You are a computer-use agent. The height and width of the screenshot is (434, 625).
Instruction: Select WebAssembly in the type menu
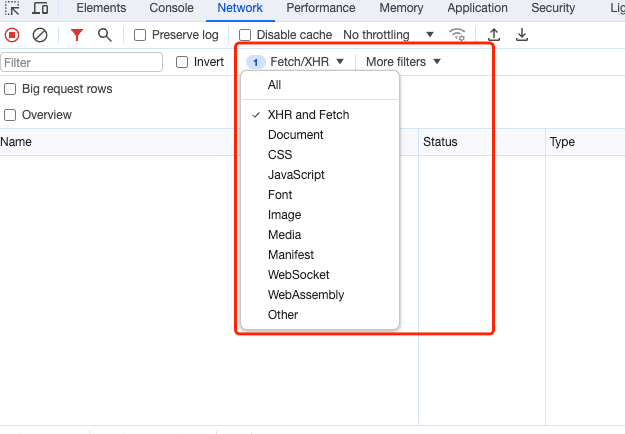(320, 295)
